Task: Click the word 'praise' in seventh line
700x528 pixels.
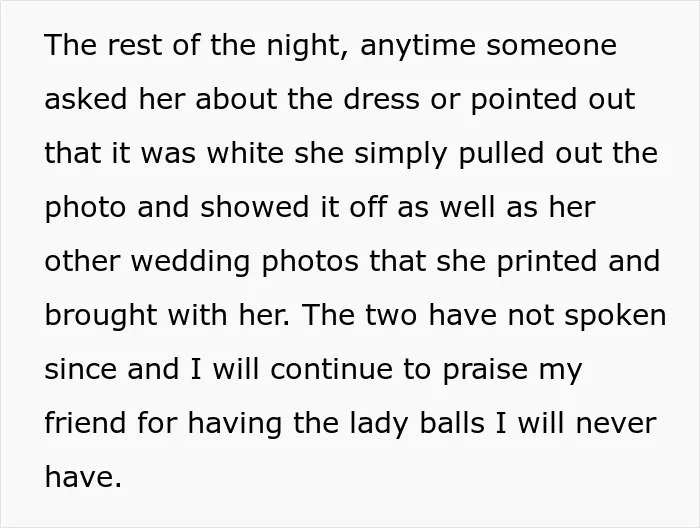Action: 485,371
